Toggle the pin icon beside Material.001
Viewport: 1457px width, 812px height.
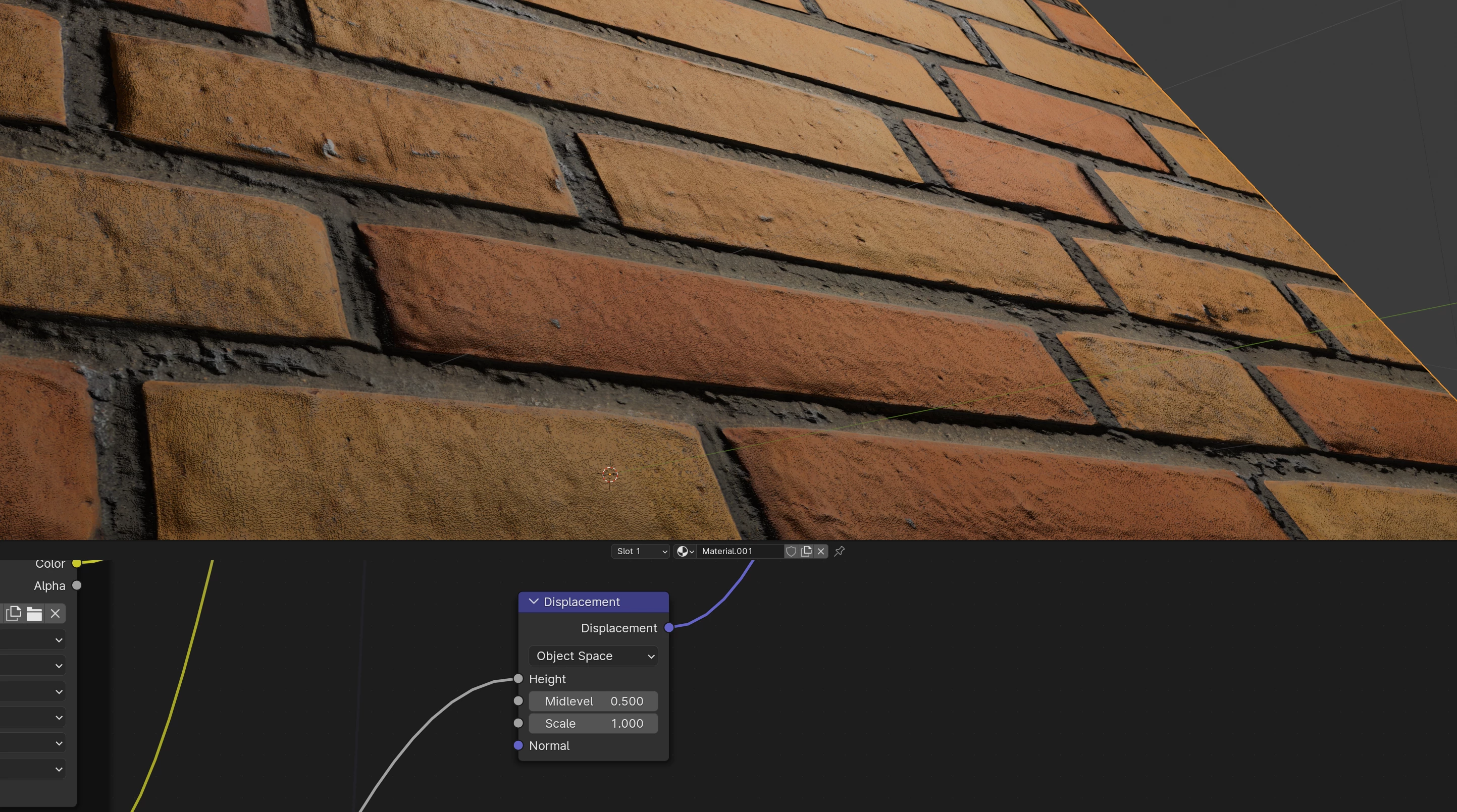840,551
